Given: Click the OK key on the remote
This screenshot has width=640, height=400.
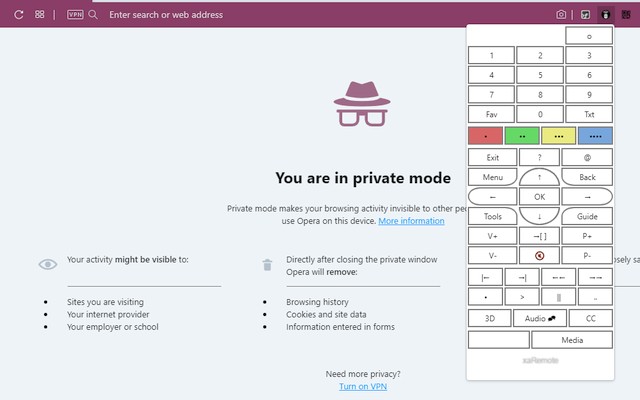Looking at the screenshot, I should point(539,196).
